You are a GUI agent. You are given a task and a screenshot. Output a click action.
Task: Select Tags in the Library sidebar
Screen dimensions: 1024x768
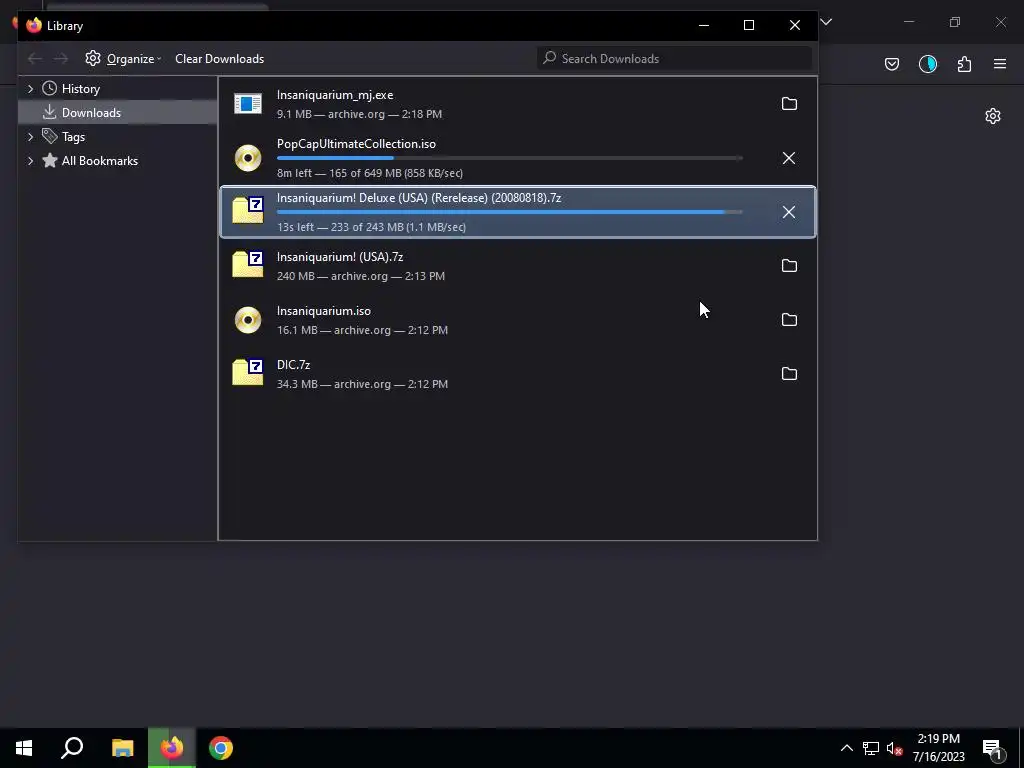[x=73, y=136]
